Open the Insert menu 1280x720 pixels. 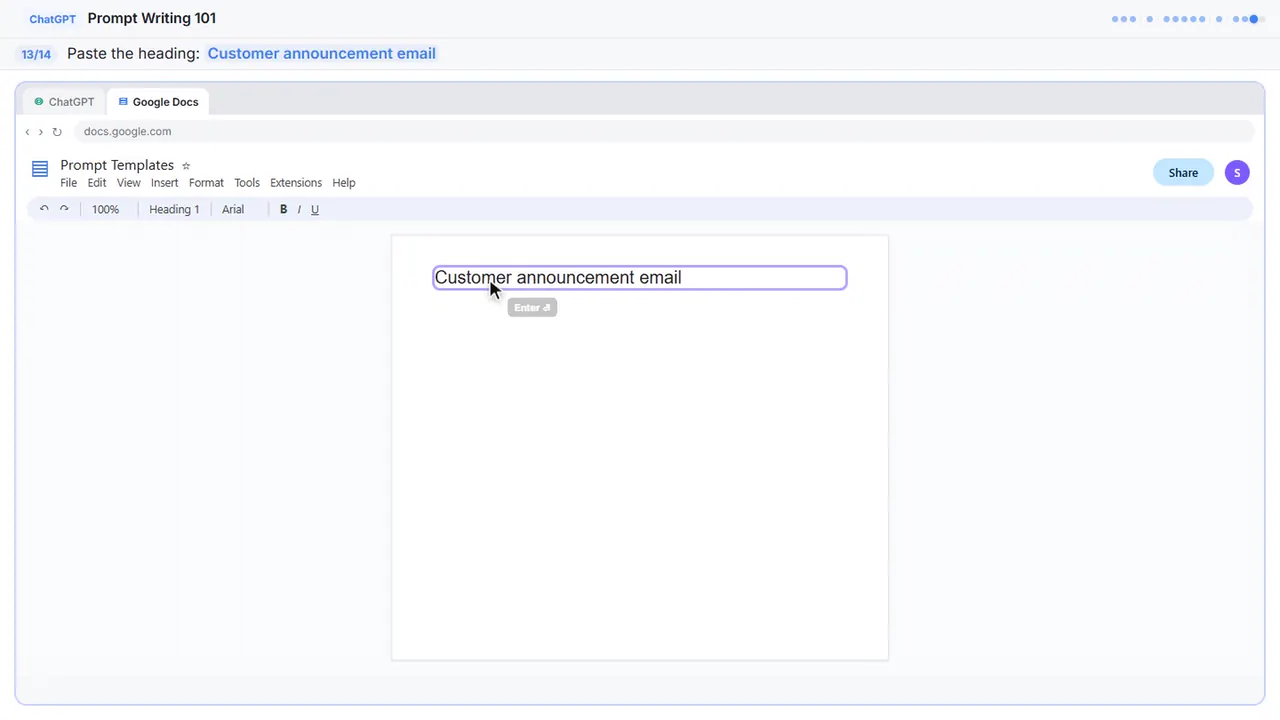tap(165, 183)
